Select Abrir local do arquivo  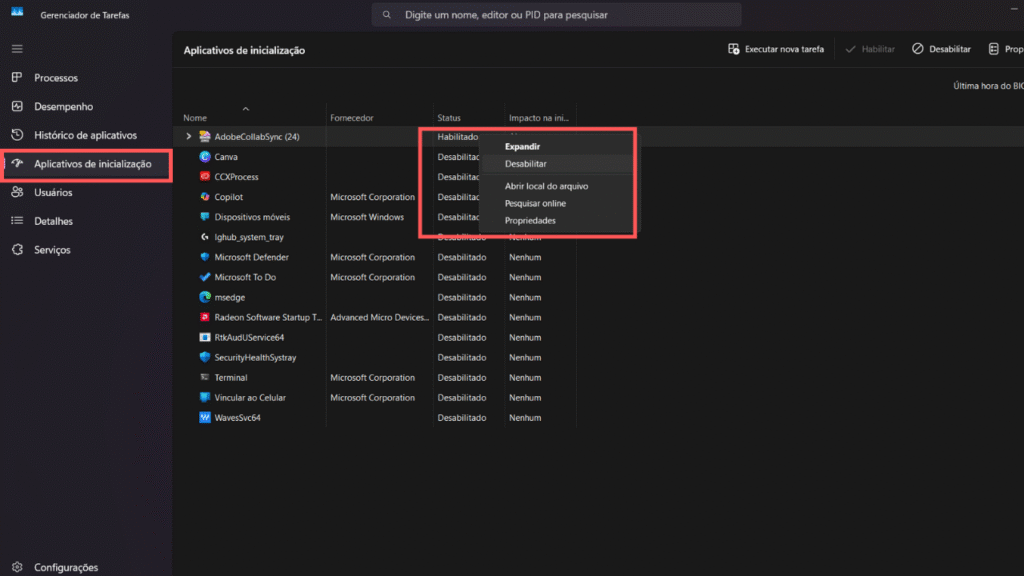click(546, 186)
